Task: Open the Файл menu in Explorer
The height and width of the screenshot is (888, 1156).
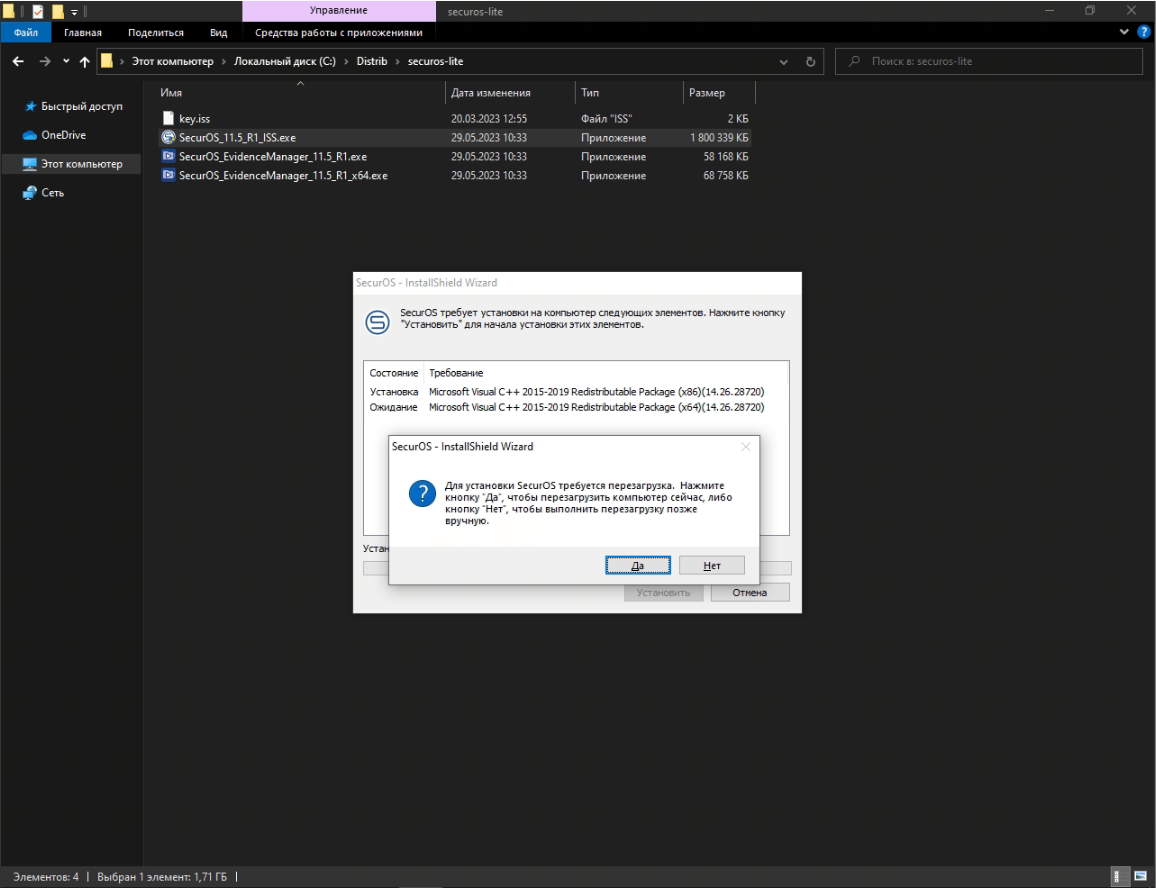Action: coord(26,32)
